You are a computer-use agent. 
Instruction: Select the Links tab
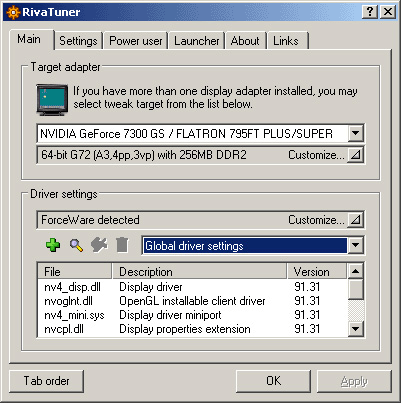[286, 41]
